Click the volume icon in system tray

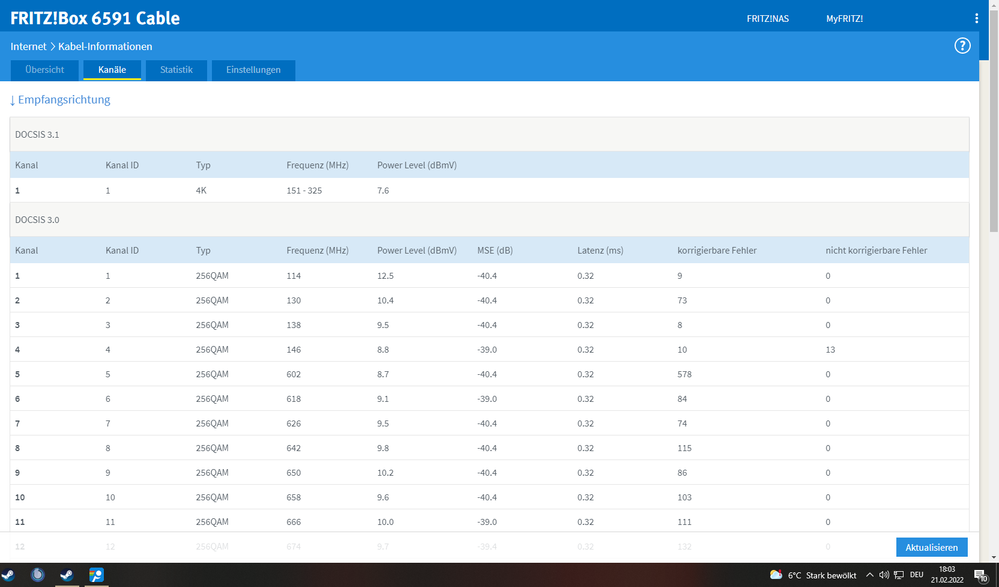884,575
